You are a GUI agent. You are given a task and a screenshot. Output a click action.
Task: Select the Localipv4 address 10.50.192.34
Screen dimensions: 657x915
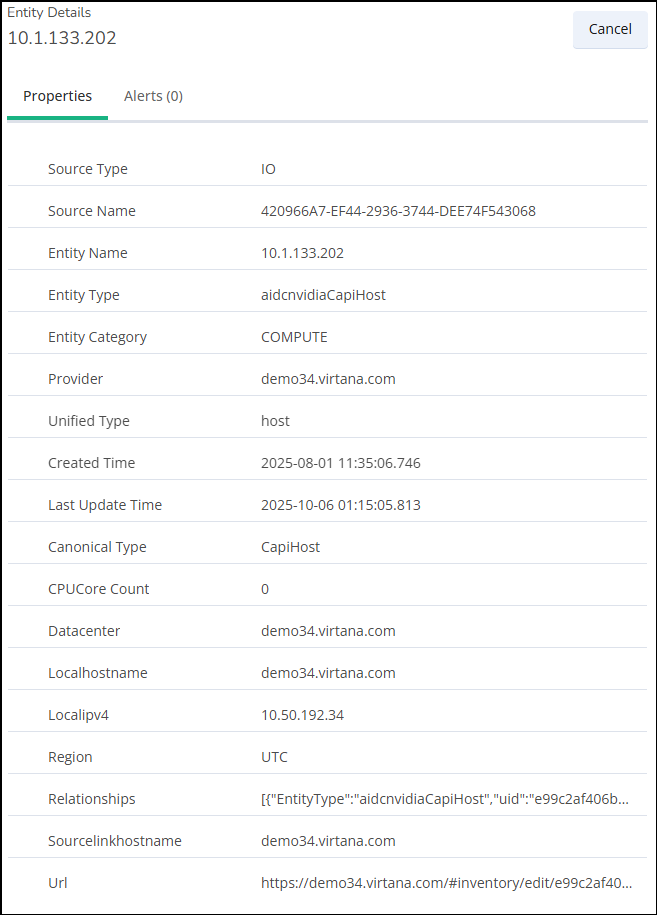303,715
